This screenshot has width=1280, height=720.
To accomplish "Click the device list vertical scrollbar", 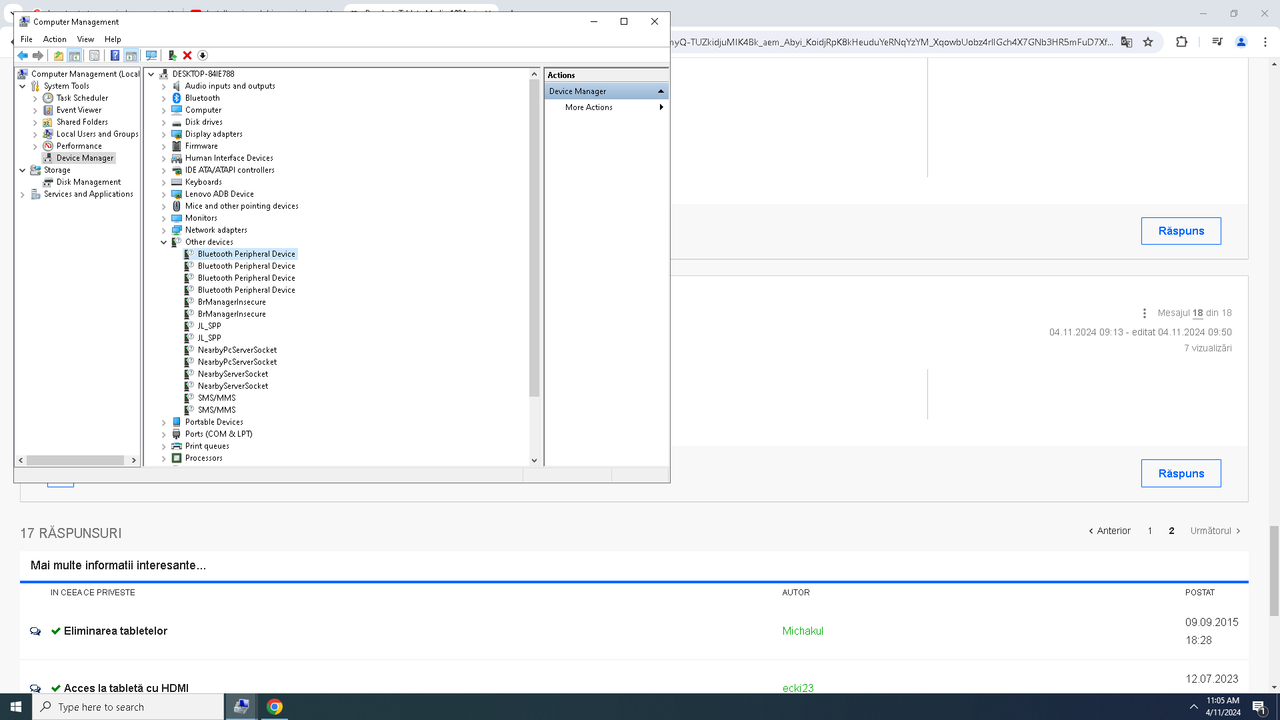I will [x=534, y=236].
